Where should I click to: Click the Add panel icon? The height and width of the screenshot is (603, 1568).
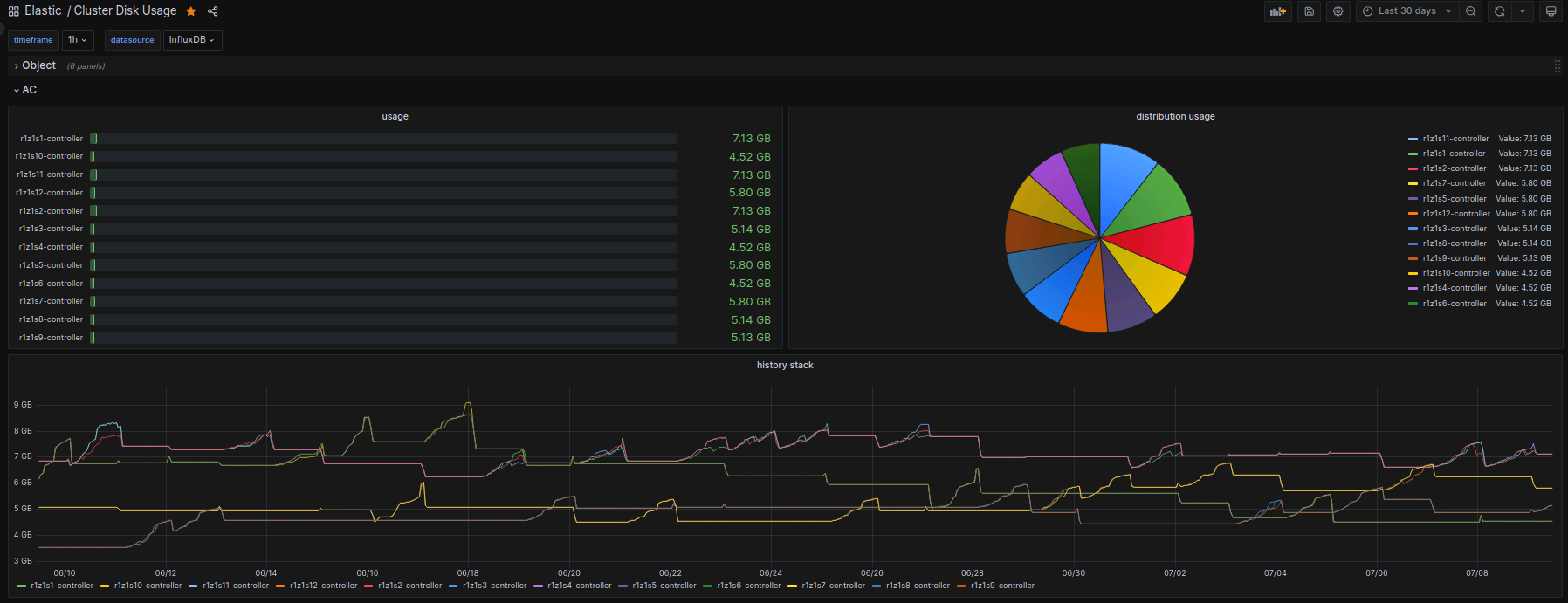(x=1278, y=11)
